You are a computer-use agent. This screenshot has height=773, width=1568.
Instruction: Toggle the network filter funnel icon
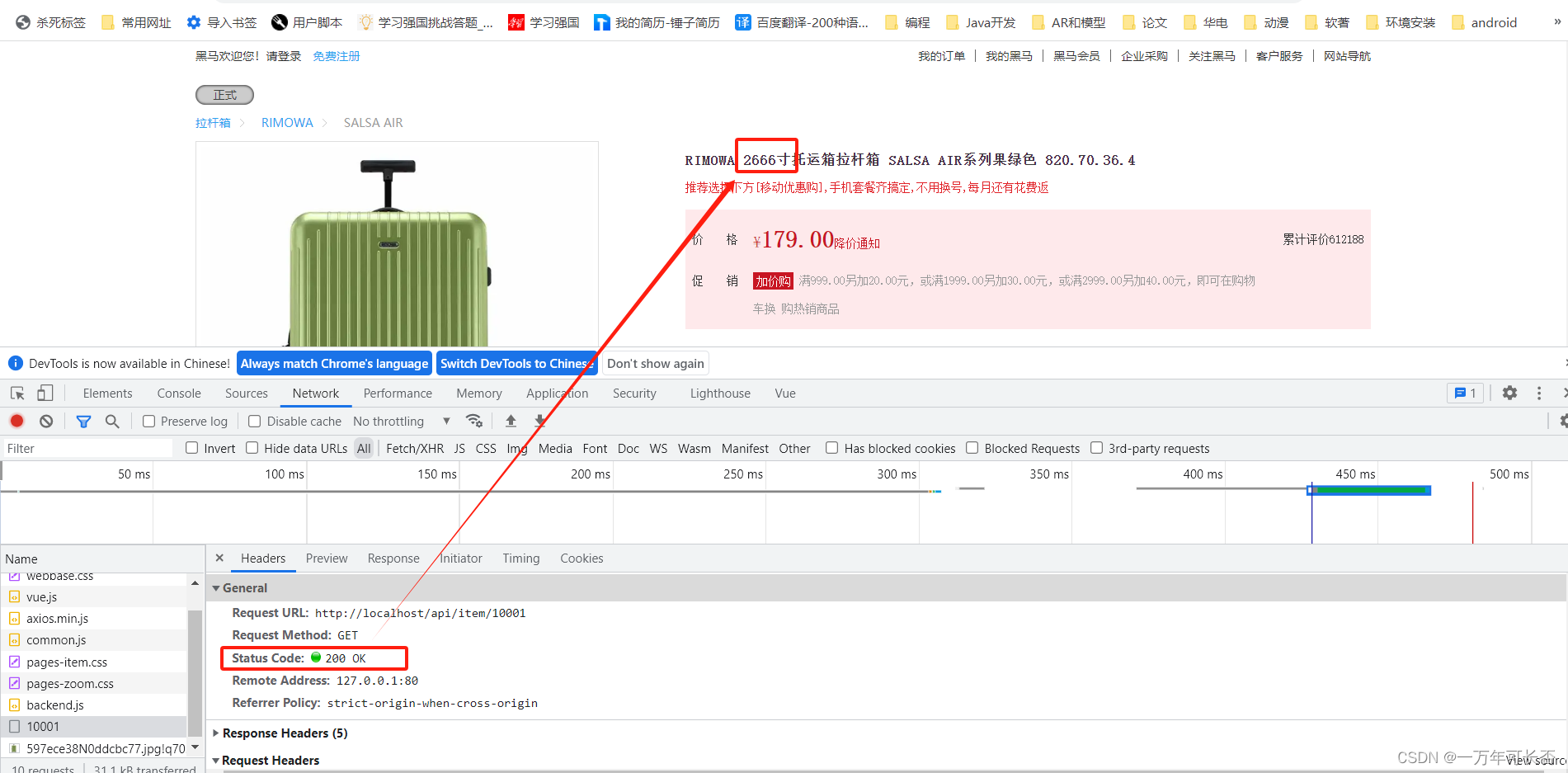click(83, 421)
